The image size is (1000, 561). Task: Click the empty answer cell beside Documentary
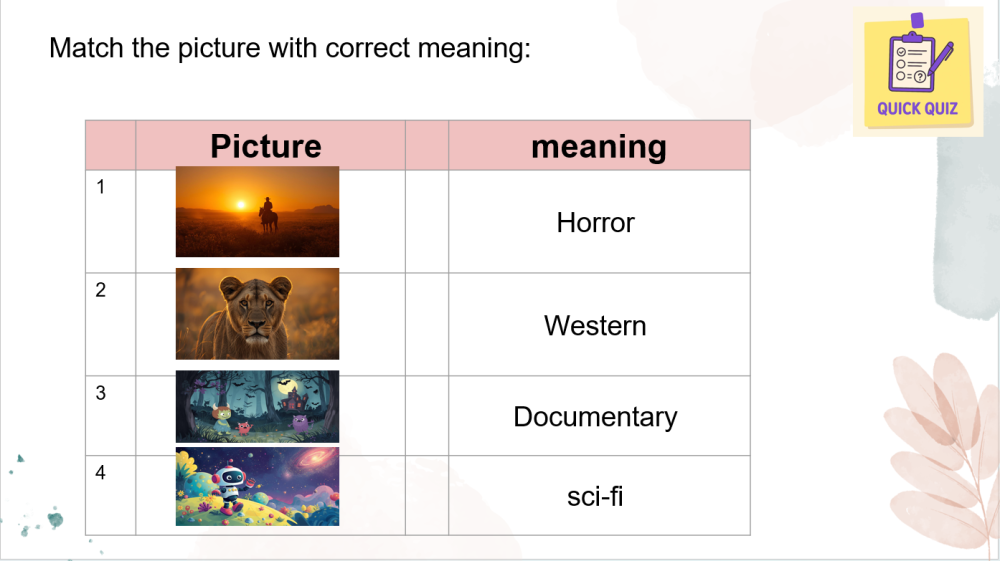[427, 415]
